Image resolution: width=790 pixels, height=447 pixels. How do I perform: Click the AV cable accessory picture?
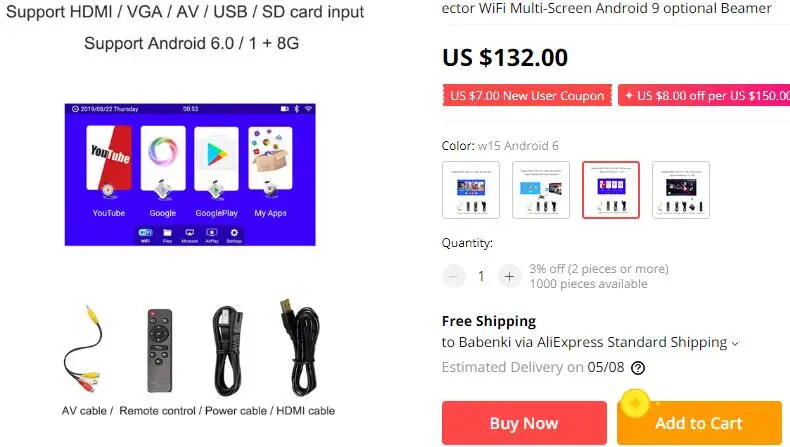[84, 349]
